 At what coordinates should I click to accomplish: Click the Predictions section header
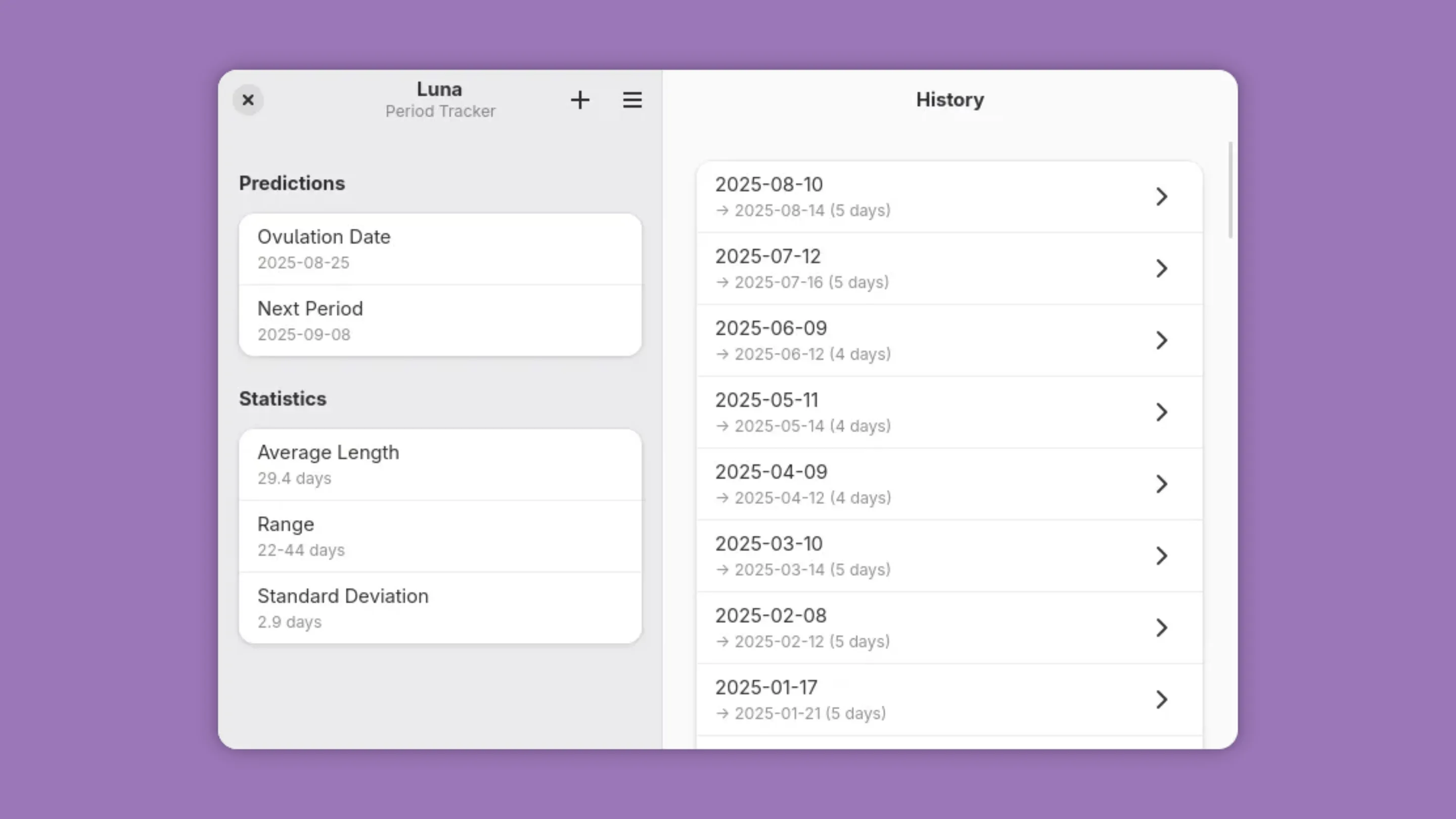[292, 183]
